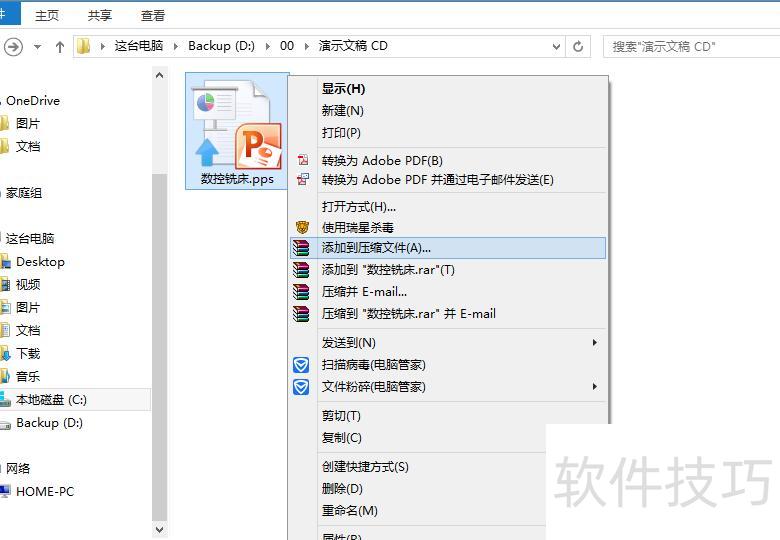Viewport: 780px width, 540px height.
Task: Open the 主页 ribbon tab
Action: coord(47,15)
